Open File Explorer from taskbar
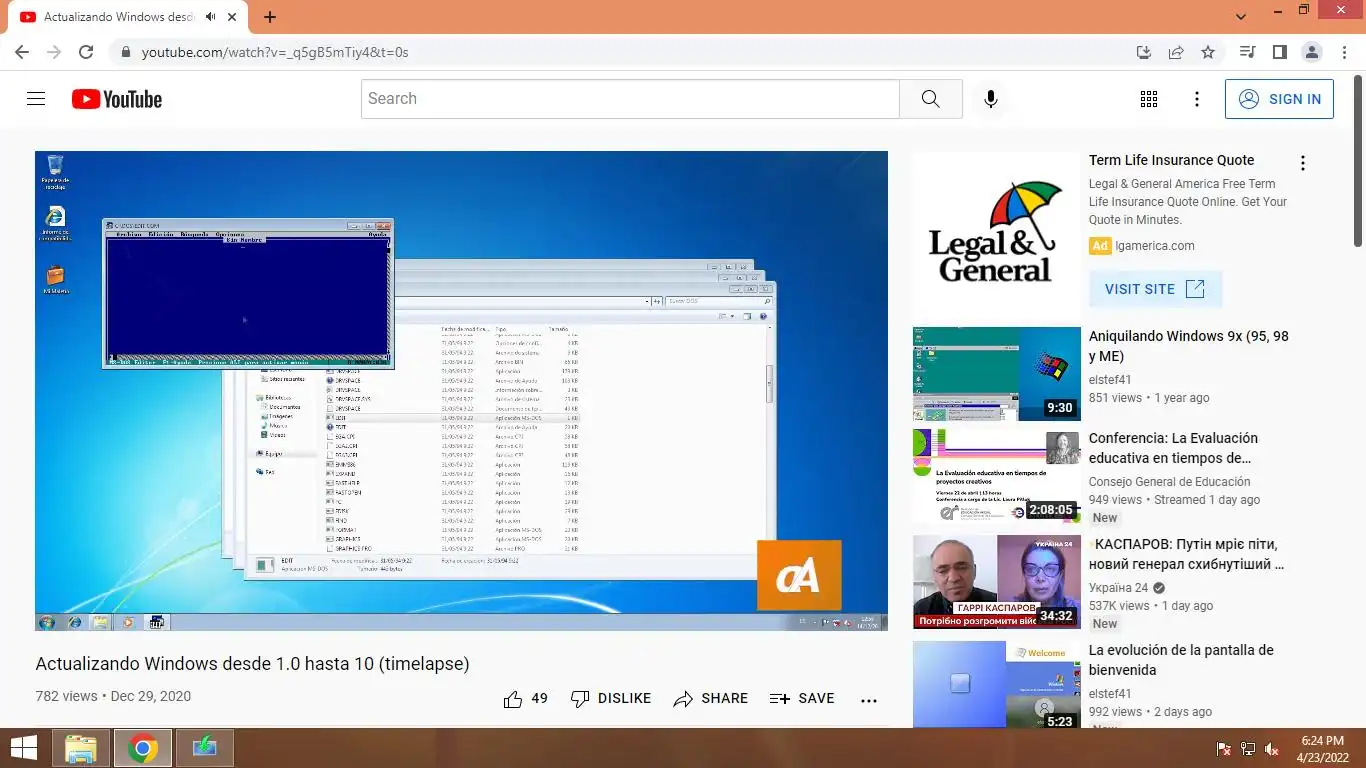 click(x=81, y=748)
